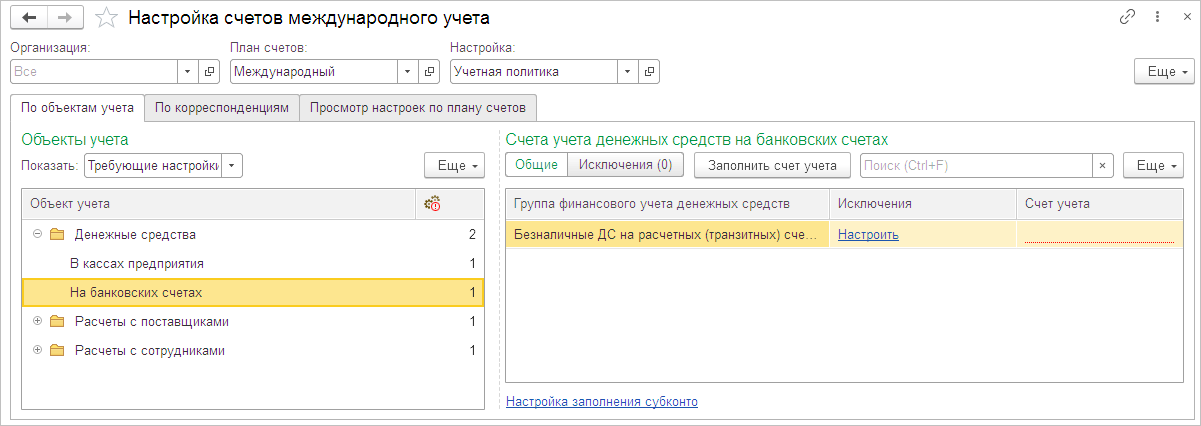Image resolution: width=1201 pixels, height=426 pixels.
Task: Click into the Поиск search field
Action: click(x=975, y=165)
